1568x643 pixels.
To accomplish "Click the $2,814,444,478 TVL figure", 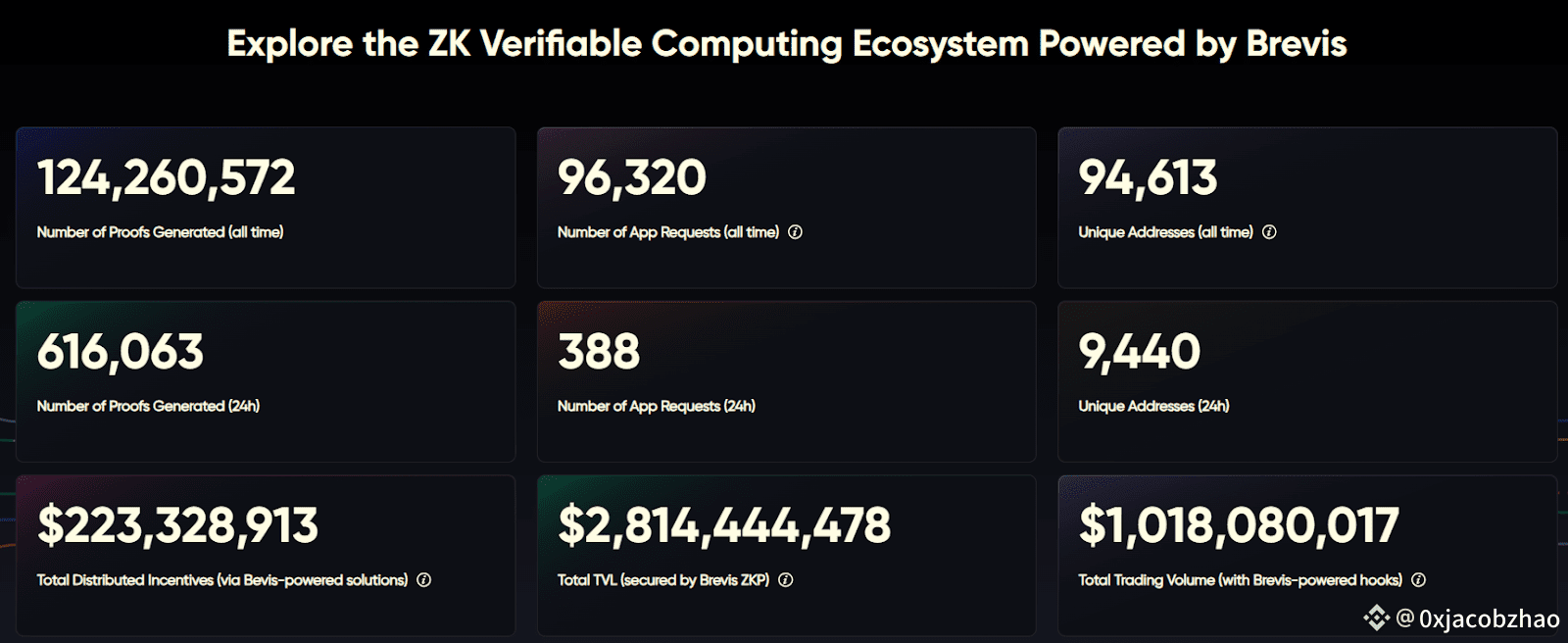I will [724, 525].
